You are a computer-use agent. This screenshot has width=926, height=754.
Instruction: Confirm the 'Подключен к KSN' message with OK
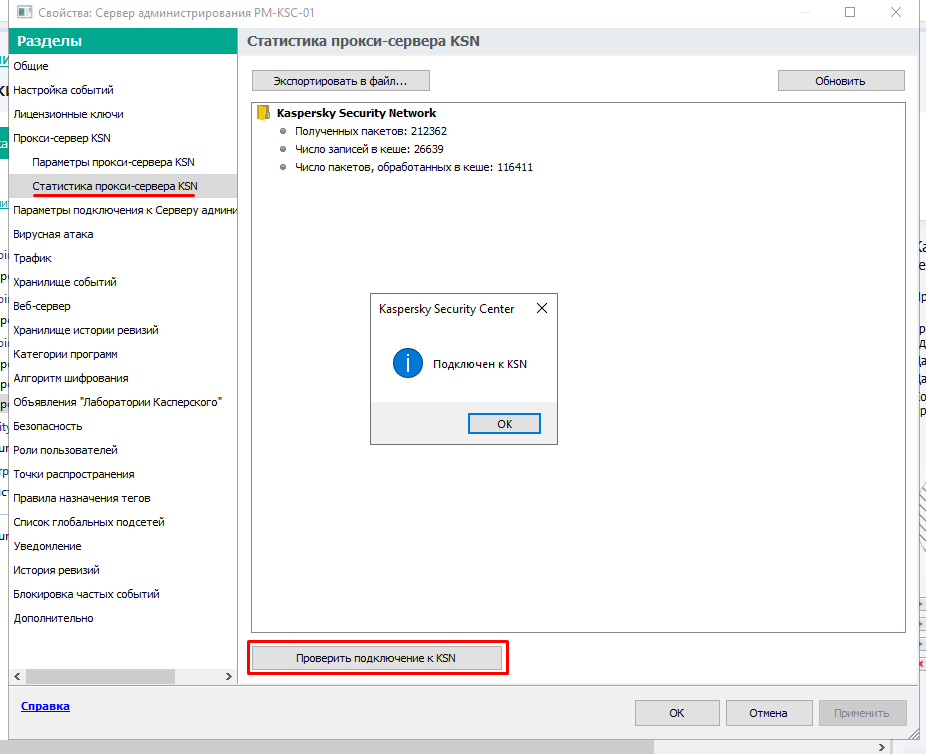504,423
